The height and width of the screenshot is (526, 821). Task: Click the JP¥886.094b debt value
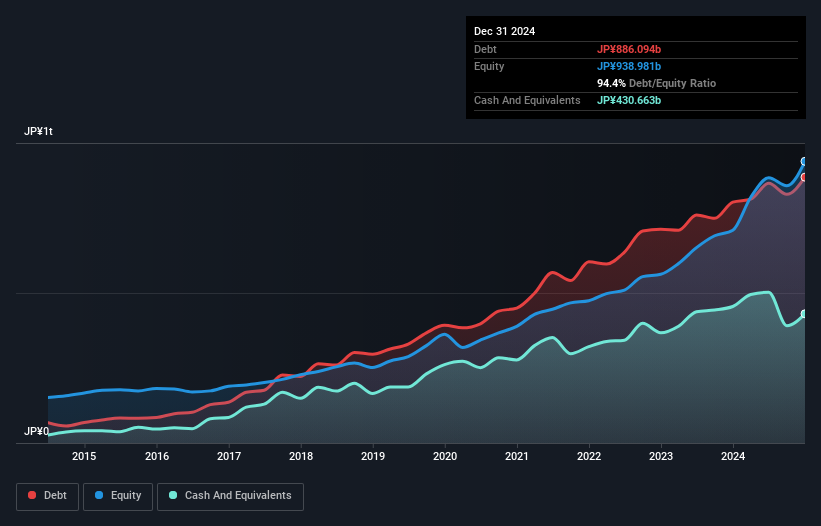[629, 49]
